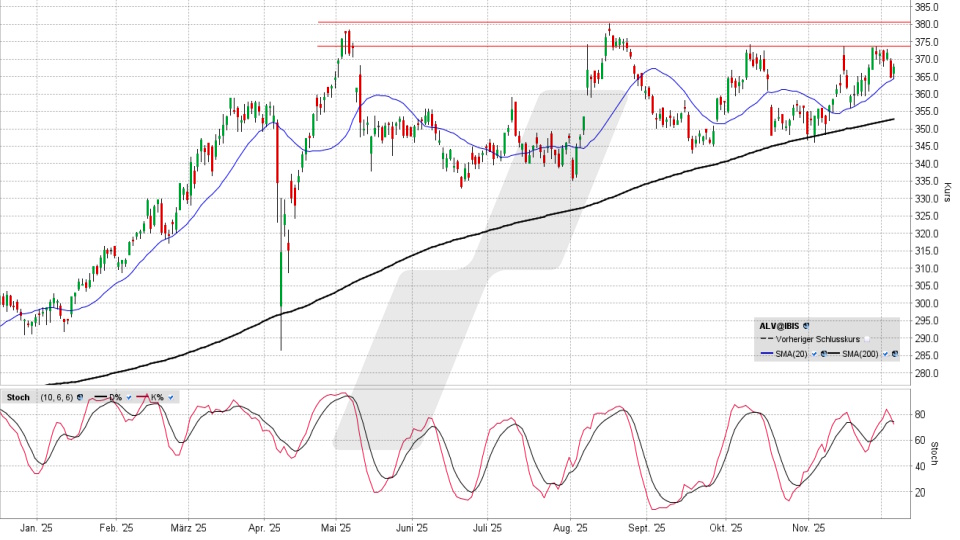
Task: Click the Aug. '25 time axis label
Action: 569,528
